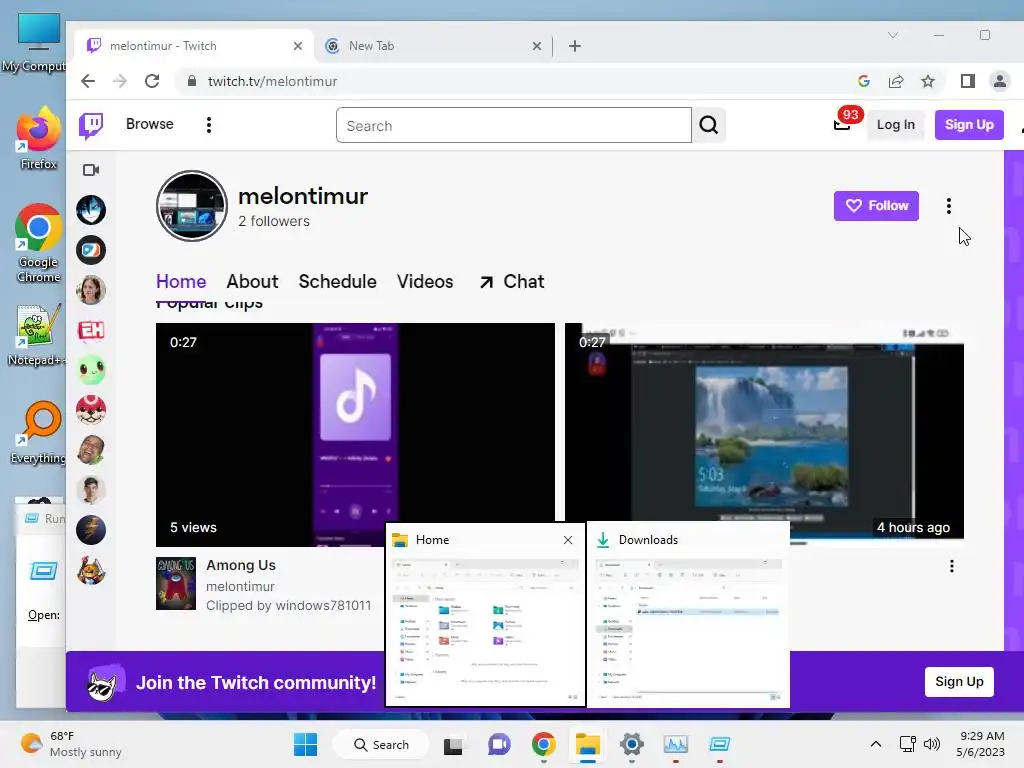Open Settings gear in taskbar
1024x768 pixels.
coord(632,744)
